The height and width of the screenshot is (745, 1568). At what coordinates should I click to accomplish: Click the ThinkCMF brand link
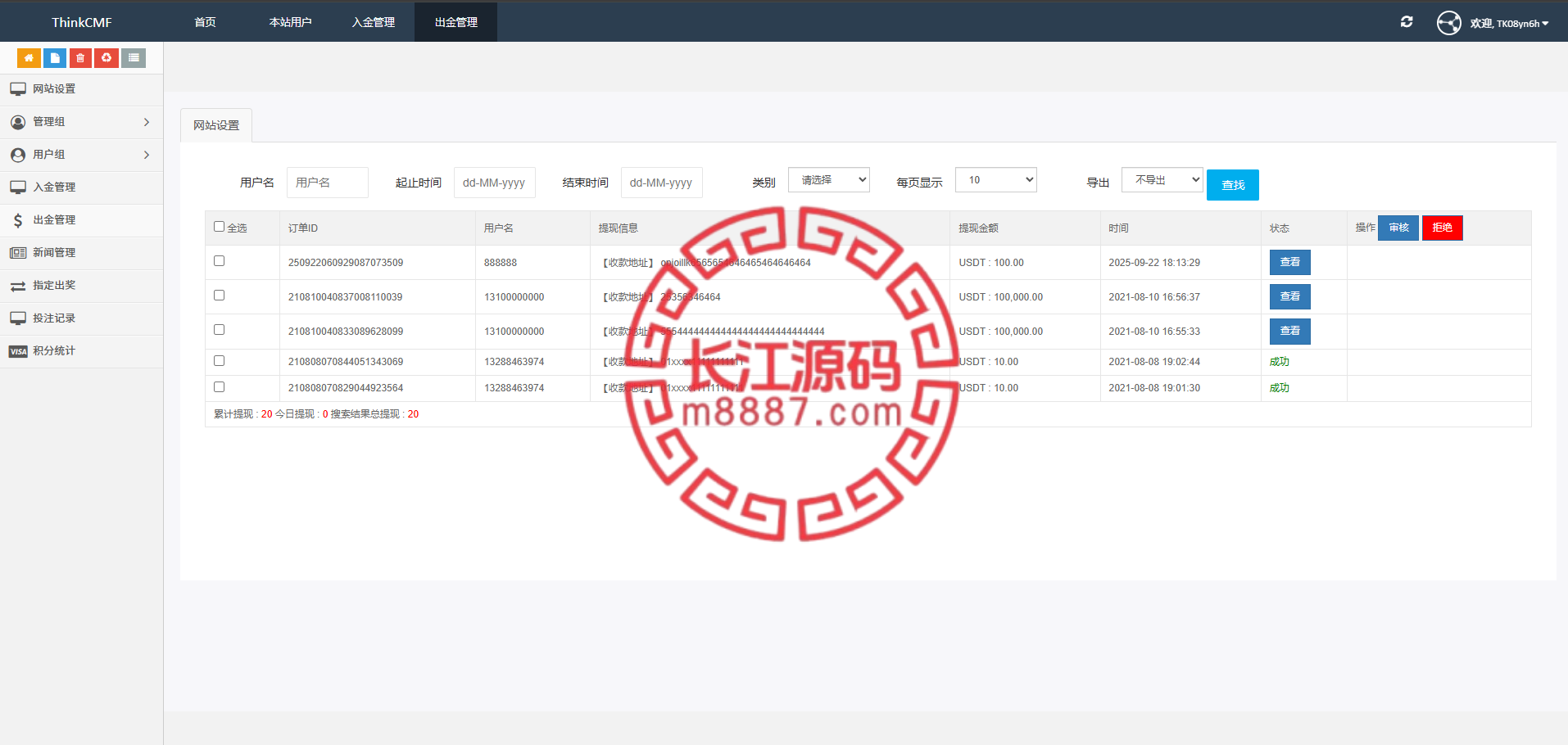coord(82,22)
